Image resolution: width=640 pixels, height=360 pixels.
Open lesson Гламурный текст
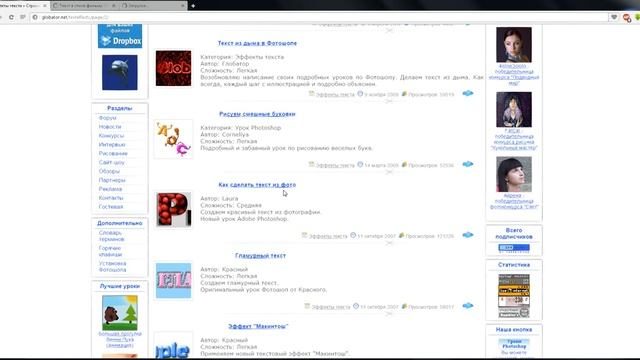(260, 256)
